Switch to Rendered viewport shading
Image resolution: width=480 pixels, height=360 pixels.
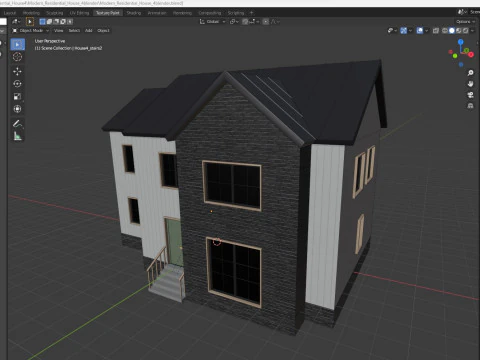[x=466, y=30]
